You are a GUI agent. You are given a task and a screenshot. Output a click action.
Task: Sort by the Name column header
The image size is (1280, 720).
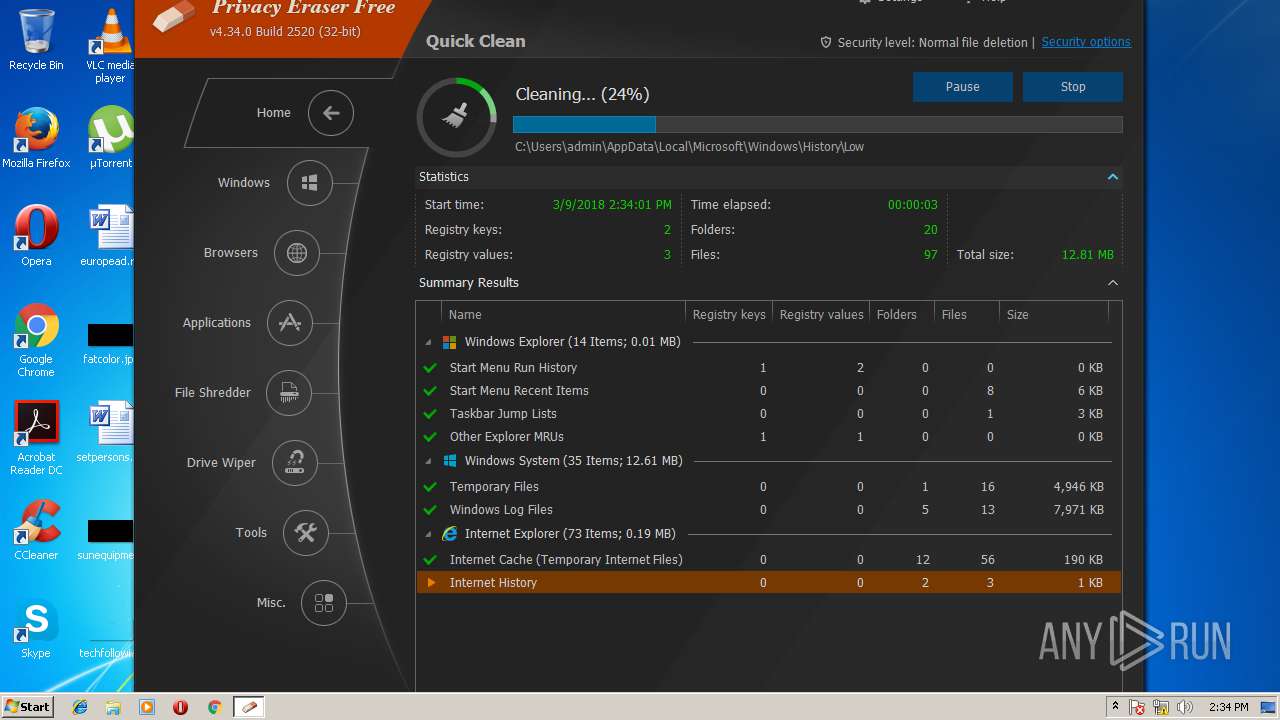pos(563,314)
